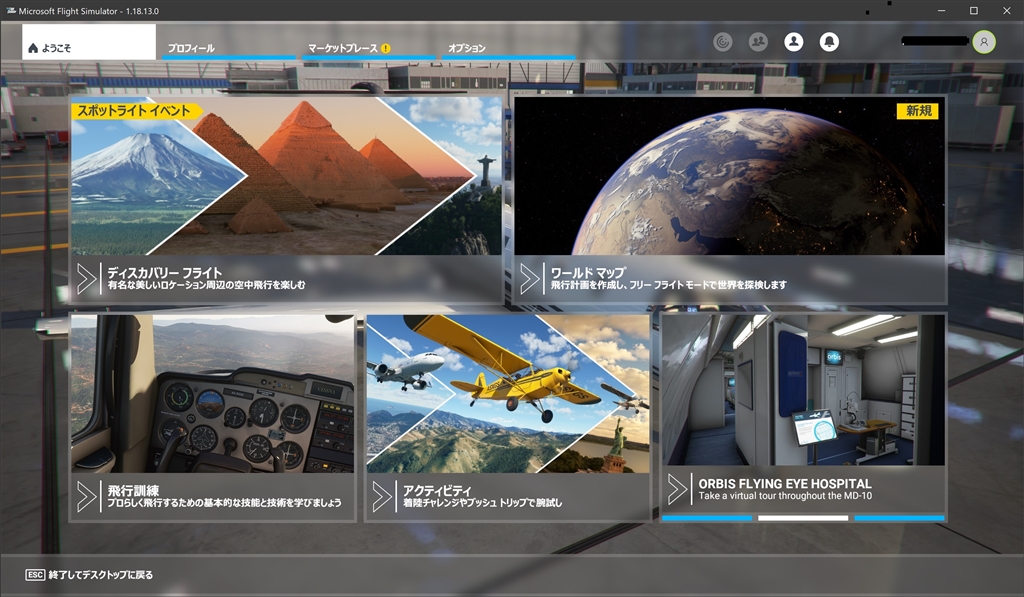Click the アクティビティ title text

[437, 490]
